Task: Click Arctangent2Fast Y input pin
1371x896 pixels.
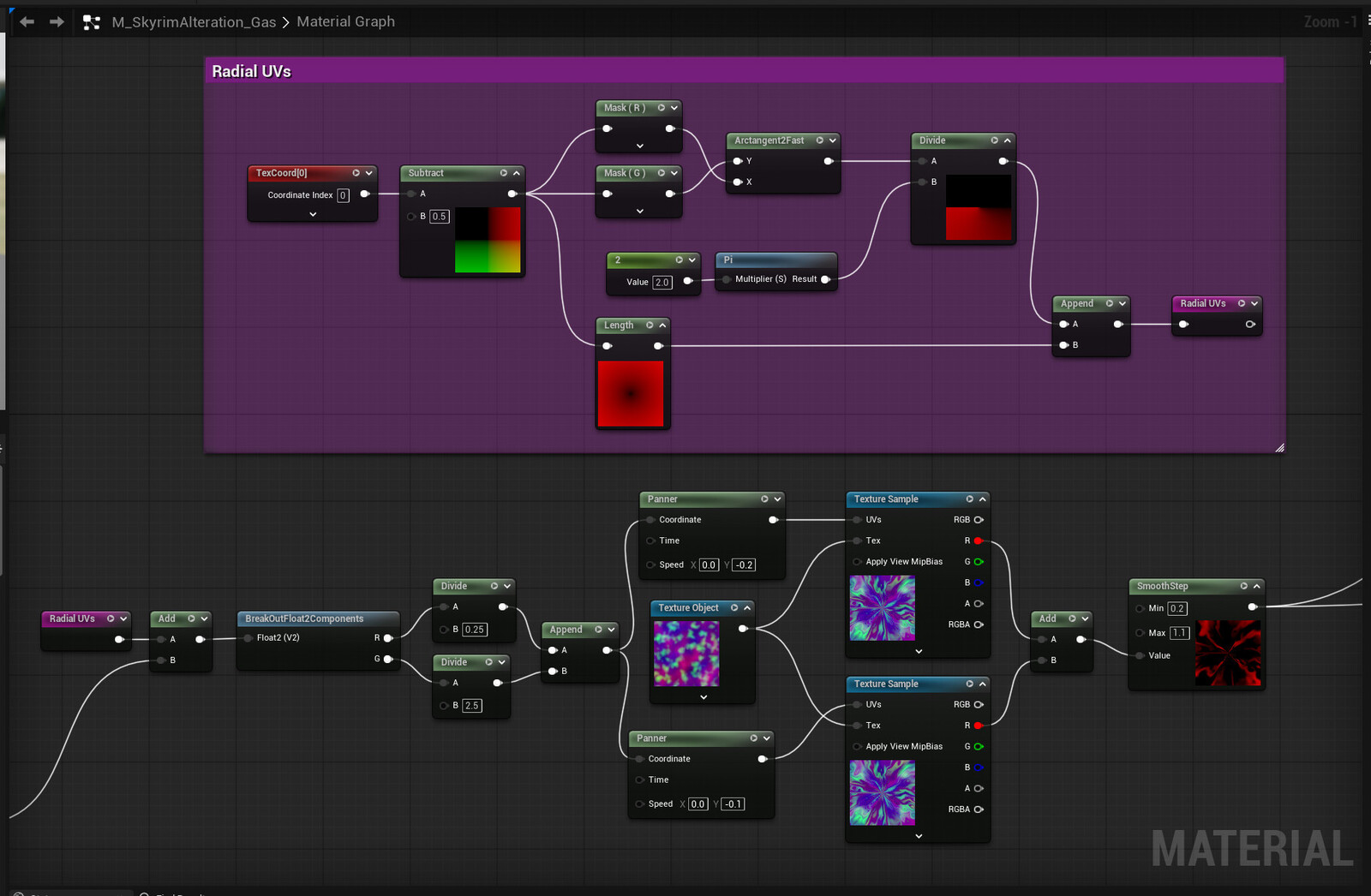Action: [738, 161]
